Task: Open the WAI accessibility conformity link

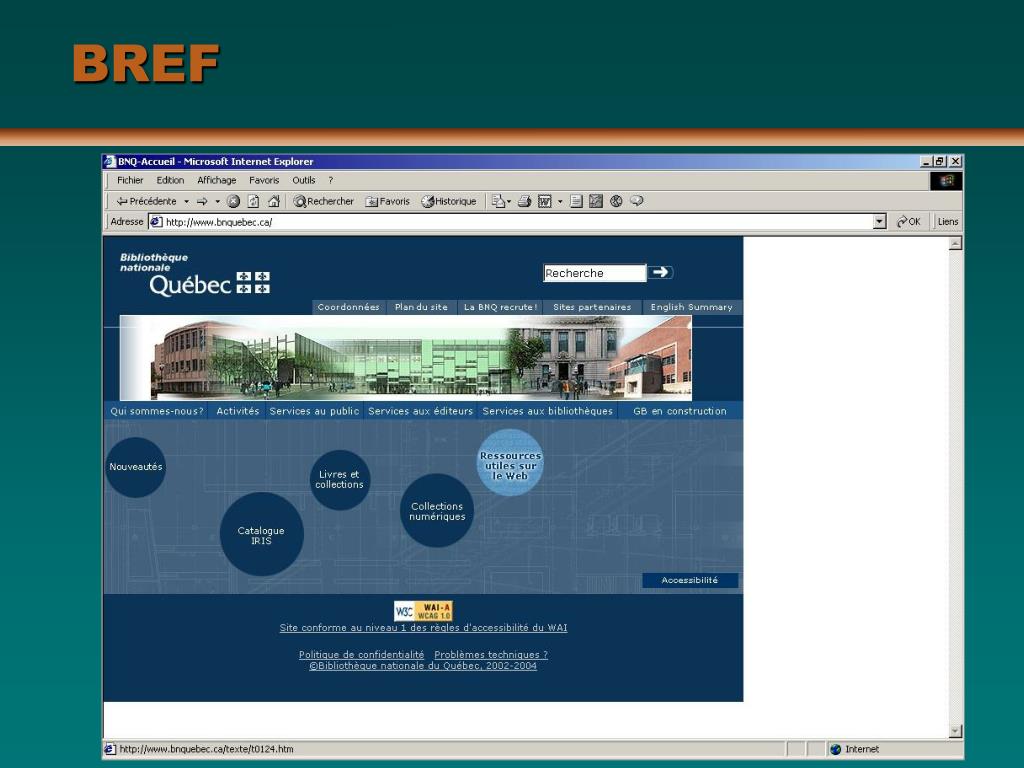Action: [x=423, y=628]
